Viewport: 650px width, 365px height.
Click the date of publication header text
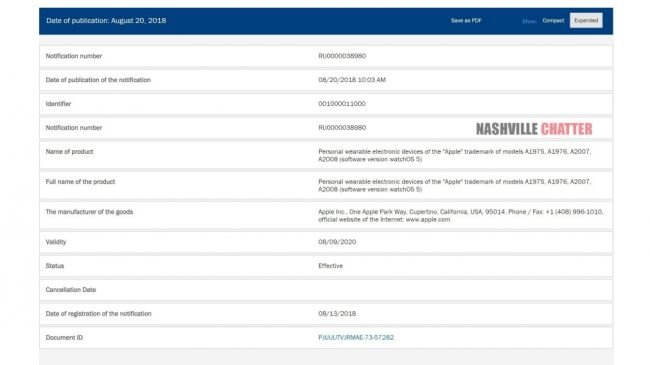coord(106,20)
